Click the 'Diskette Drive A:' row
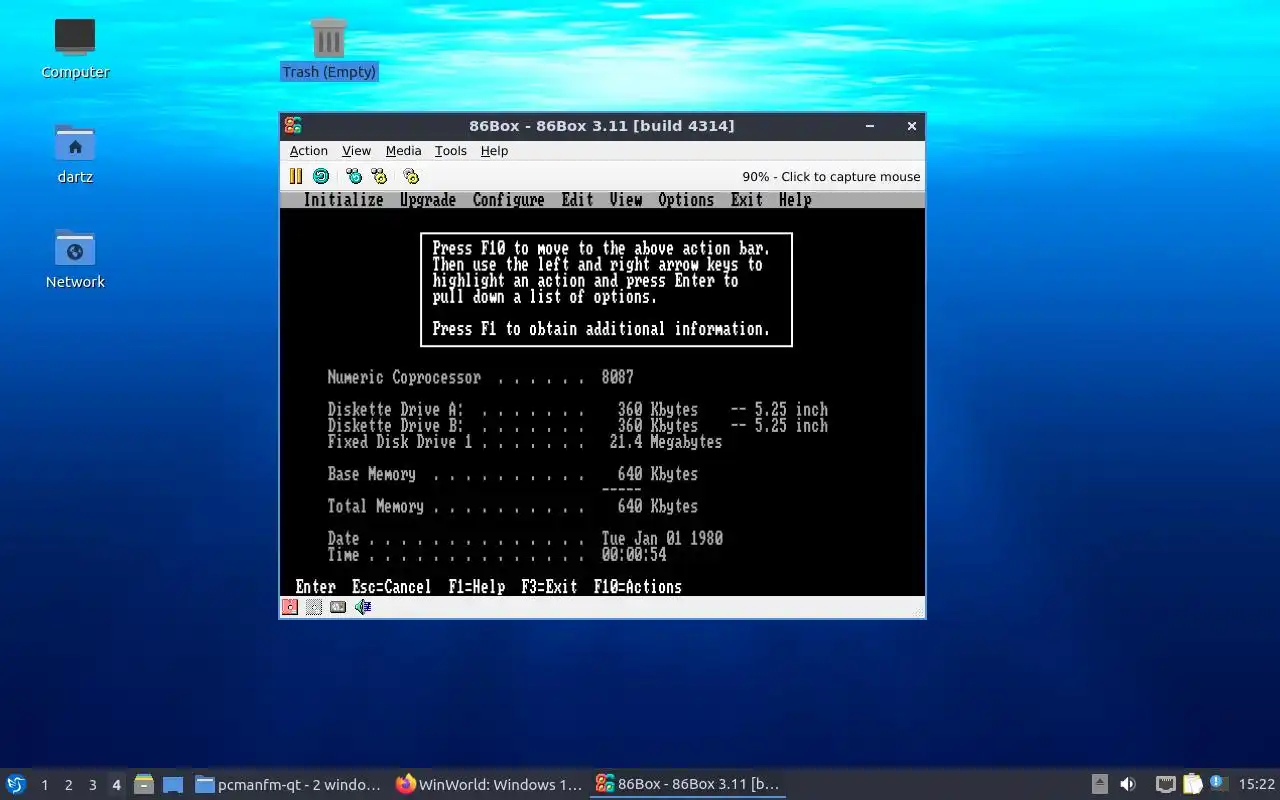 point(577,410)
